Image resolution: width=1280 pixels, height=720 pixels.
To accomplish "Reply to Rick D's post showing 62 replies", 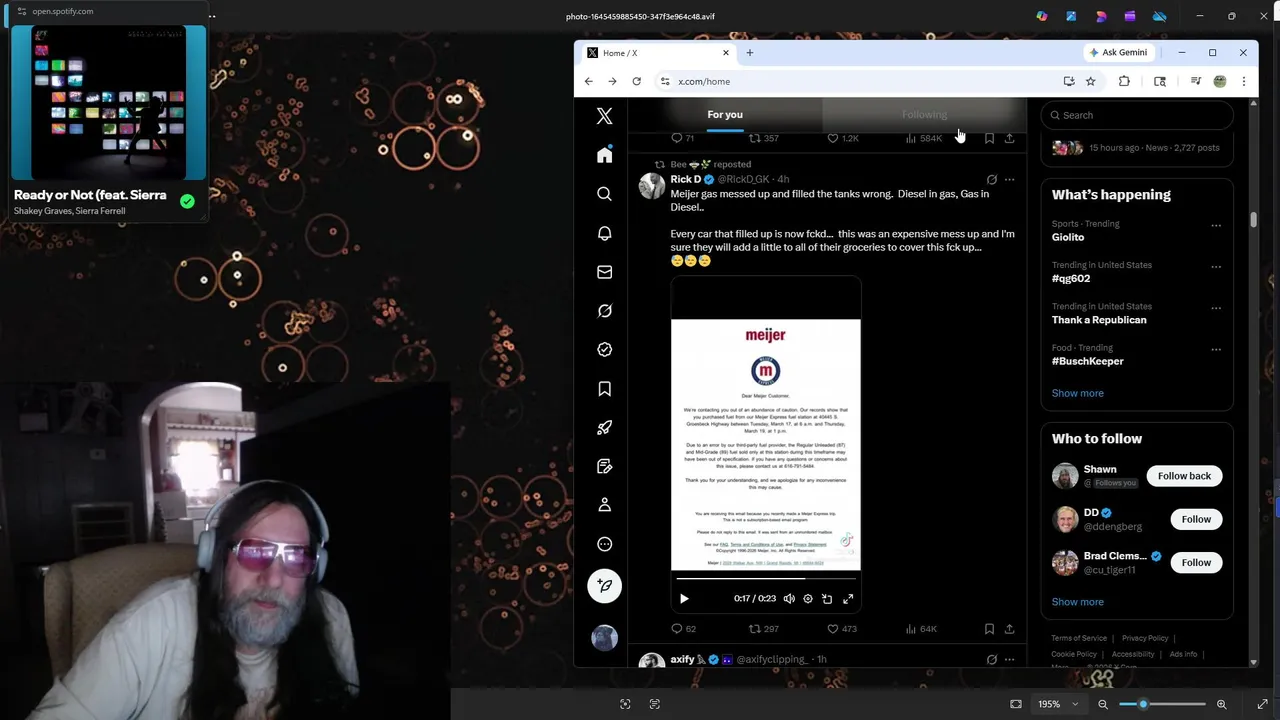I will [x=684, y=629].
